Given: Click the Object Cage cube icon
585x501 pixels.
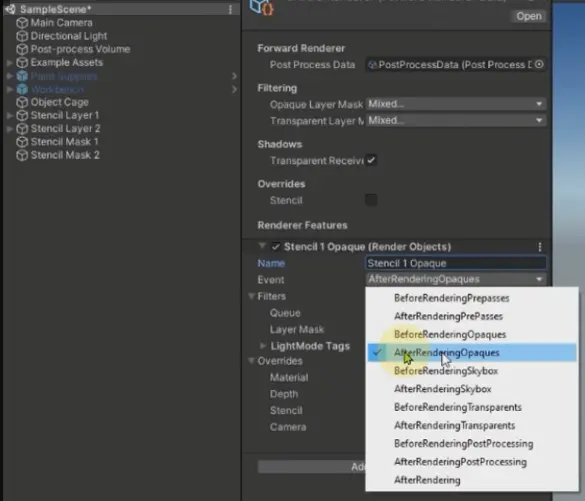Looking at the screenshot, I should coord(22,102).
